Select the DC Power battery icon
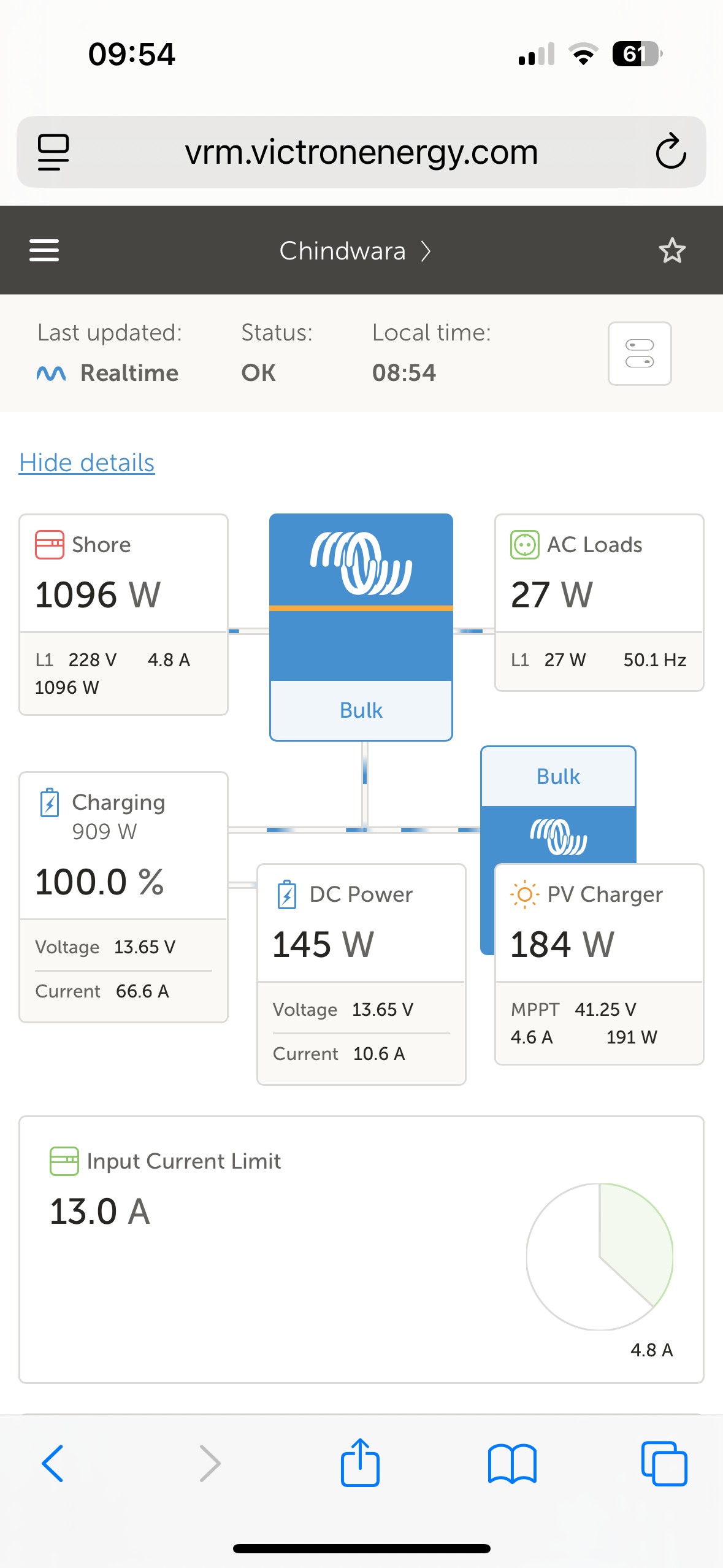 pyautogui.click(x=287, y=894)
